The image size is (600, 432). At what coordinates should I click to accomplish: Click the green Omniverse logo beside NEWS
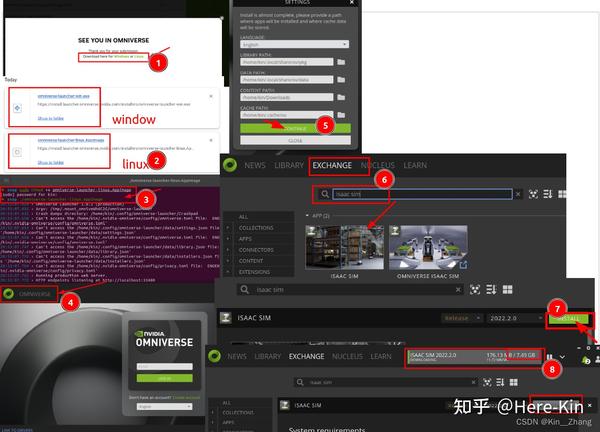tap(230, 165)
